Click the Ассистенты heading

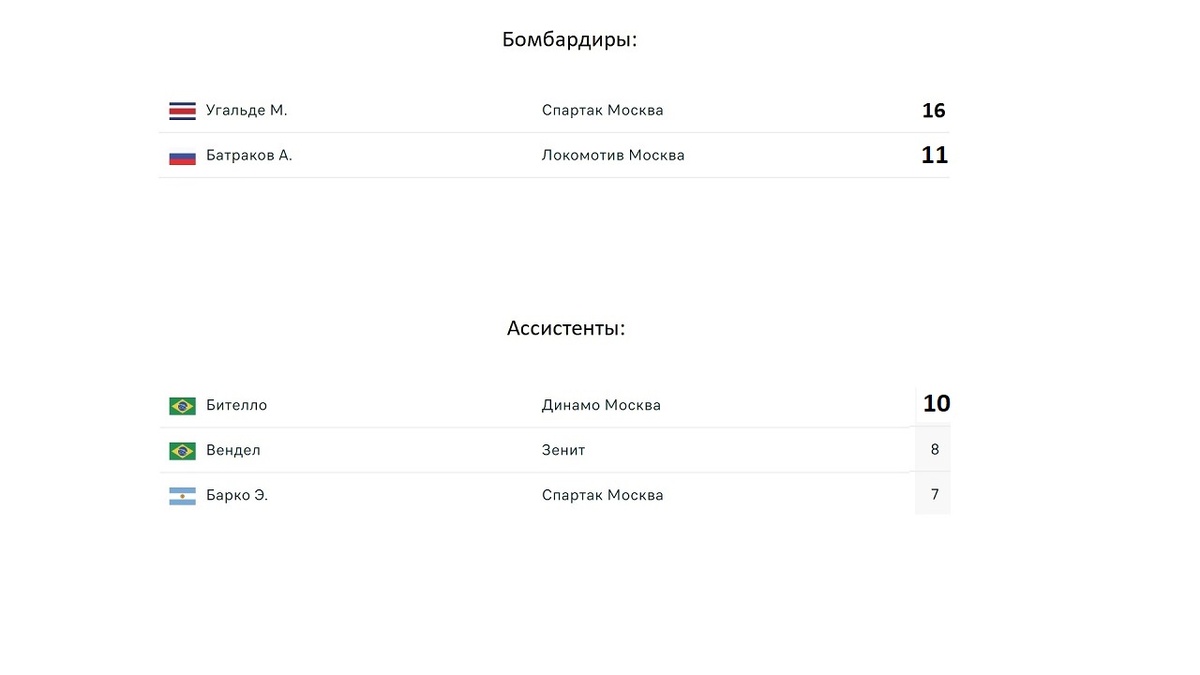(566, 329)
